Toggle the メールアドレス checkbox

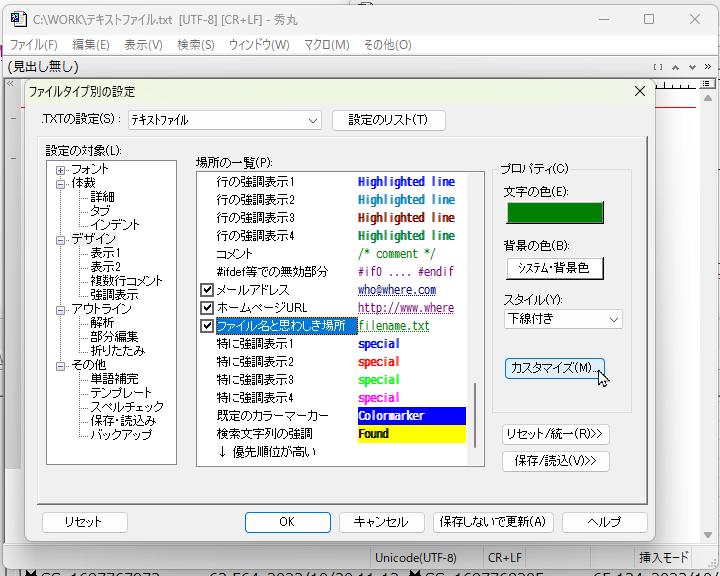(x=207, y=290)
